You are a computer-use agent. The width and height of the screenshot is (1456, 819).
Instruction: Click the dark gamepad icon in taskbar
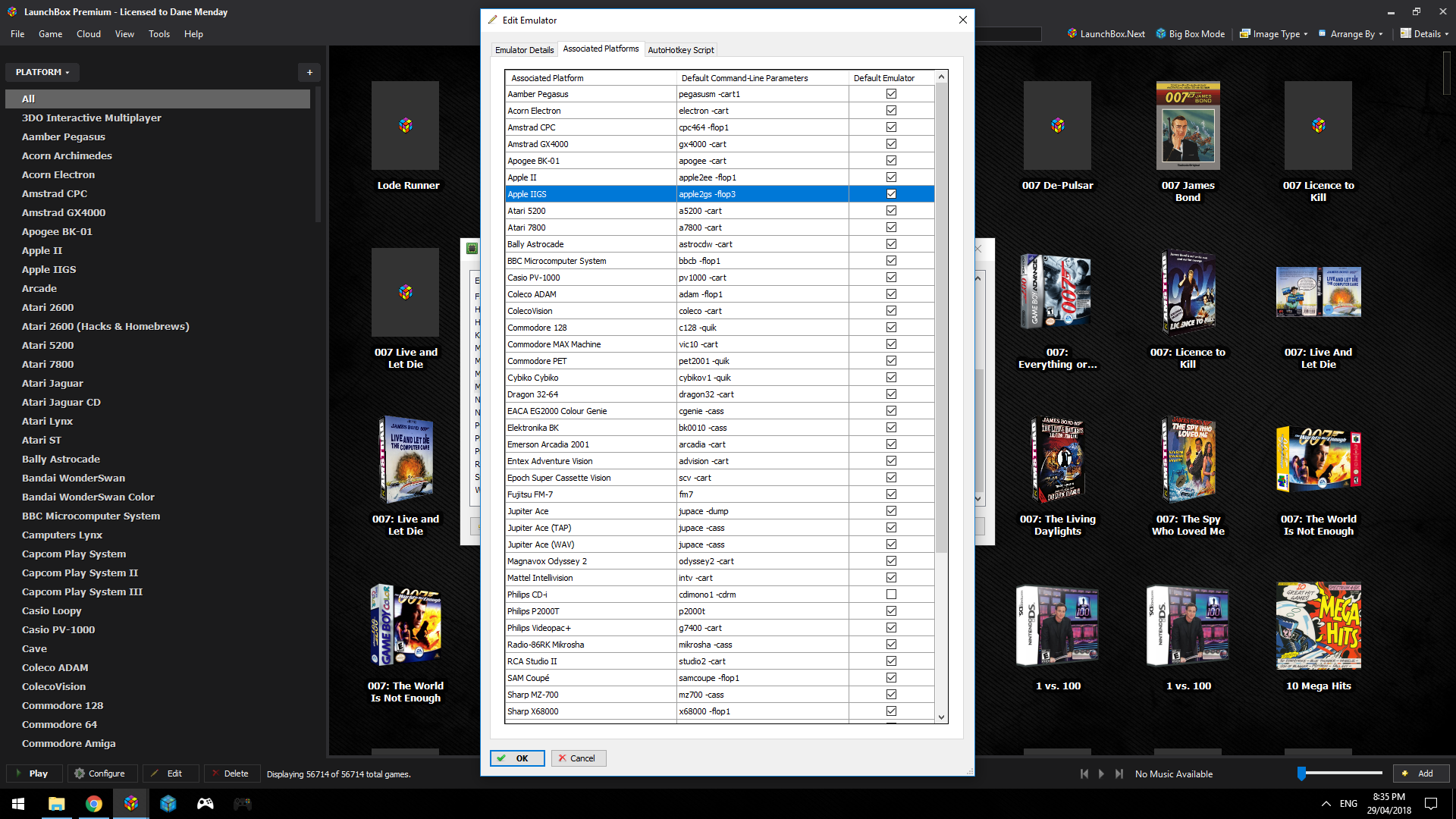coord(242,804)
